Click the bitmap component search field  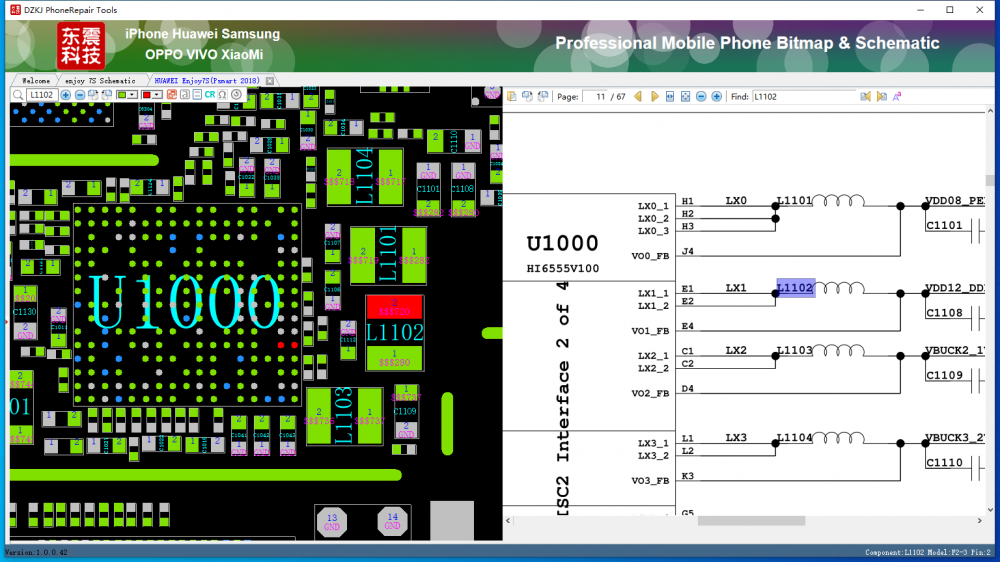click(40, 95)
